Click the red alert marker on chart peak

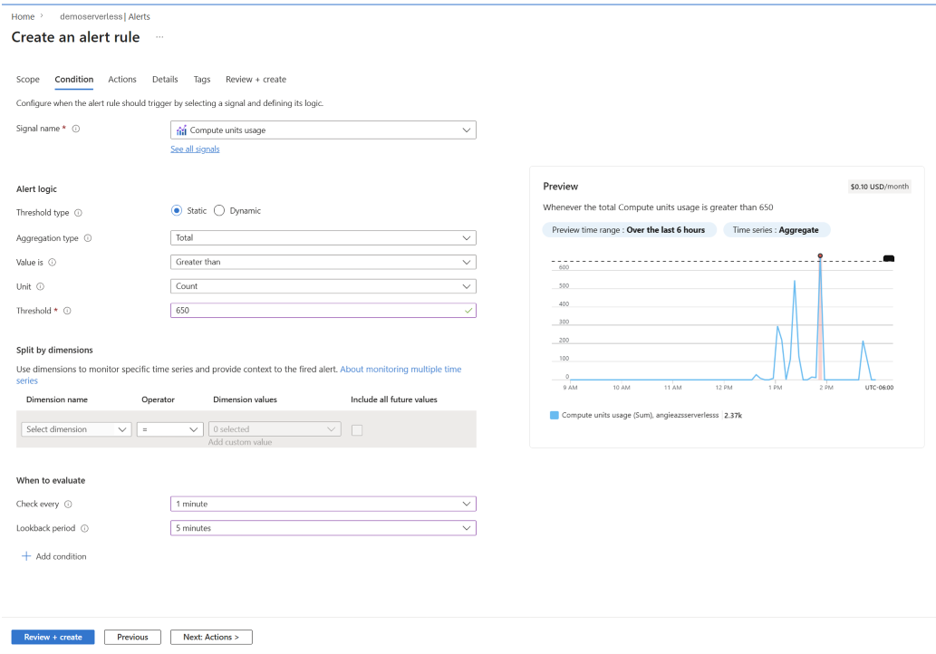click(x=820, y=255)
